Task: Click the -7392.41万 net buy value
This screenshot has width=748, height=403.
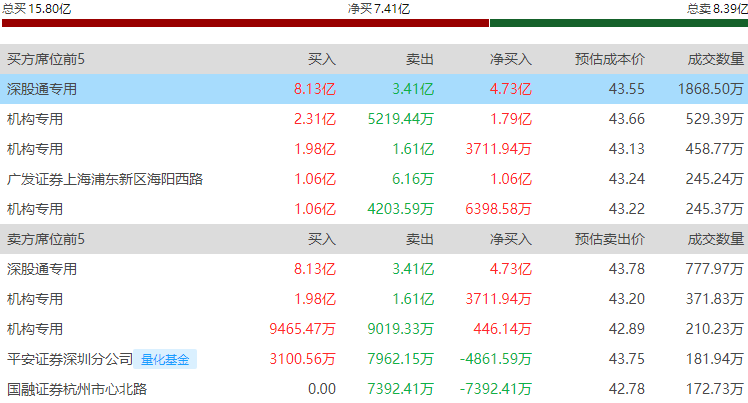Action: pos(496,390)
